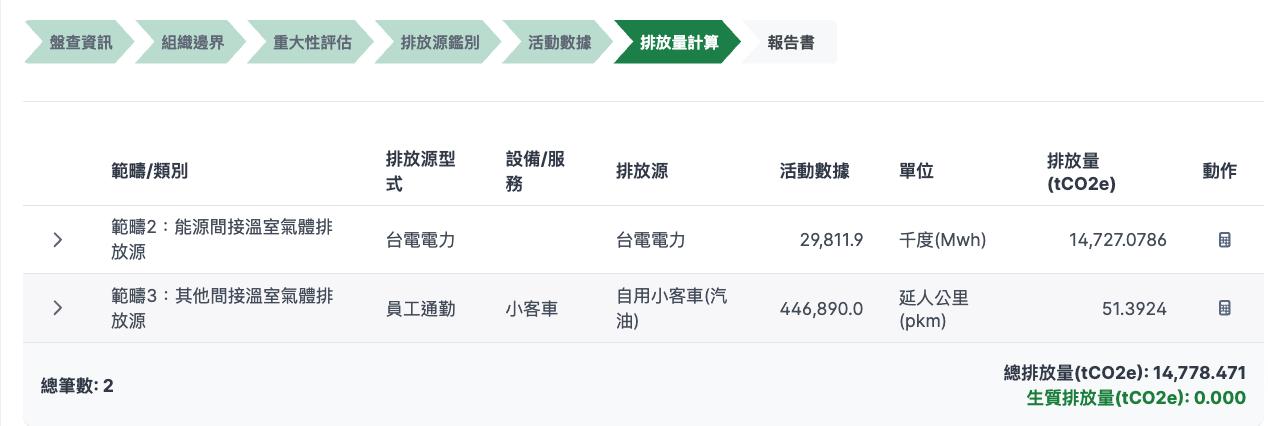The height and width of the screenshot is (426, 1268).
Task: Click the 排放源型式 column header
Action: click(x=421, y=171)
